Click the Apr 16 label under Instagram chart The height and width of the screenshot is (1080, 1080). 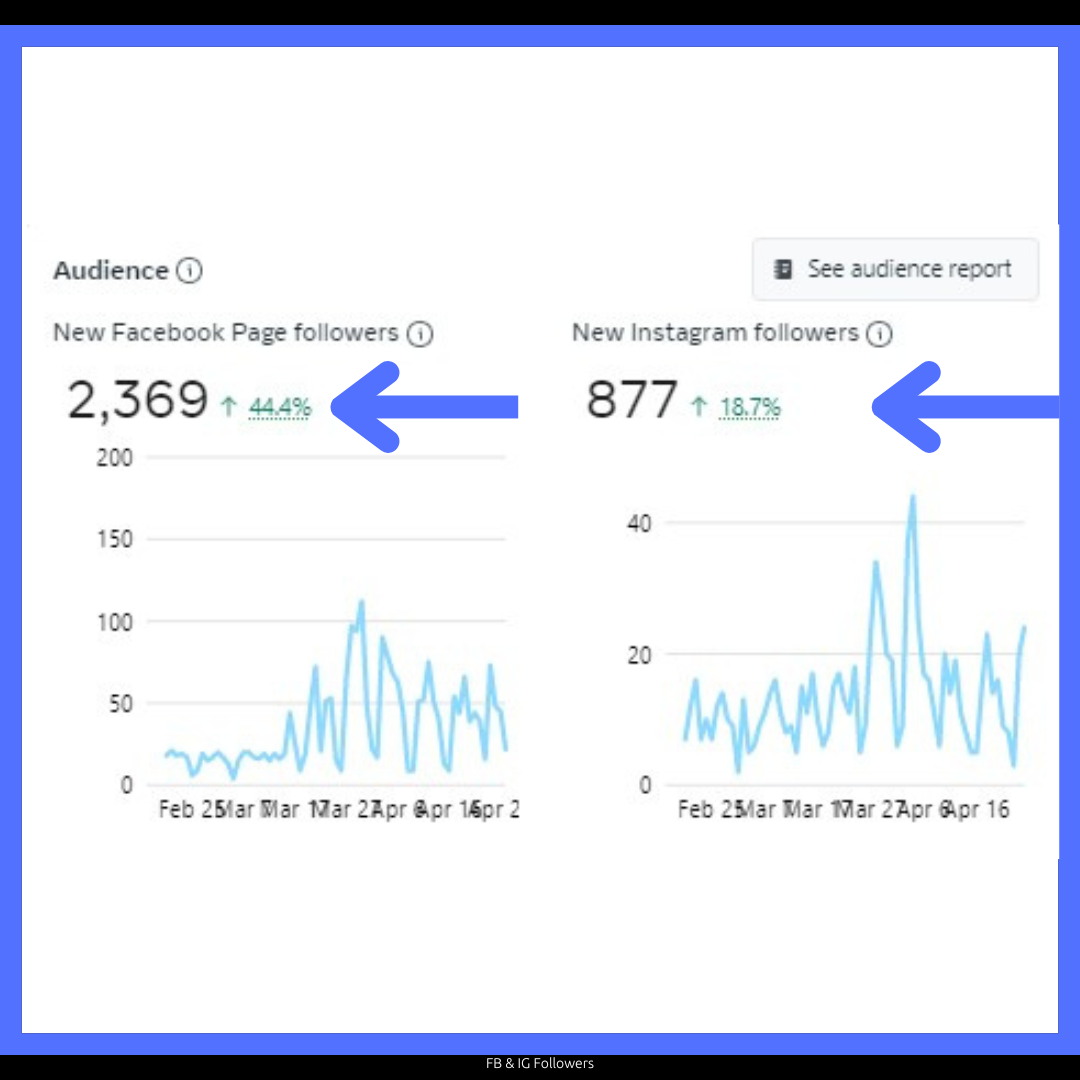coord(979,809)
